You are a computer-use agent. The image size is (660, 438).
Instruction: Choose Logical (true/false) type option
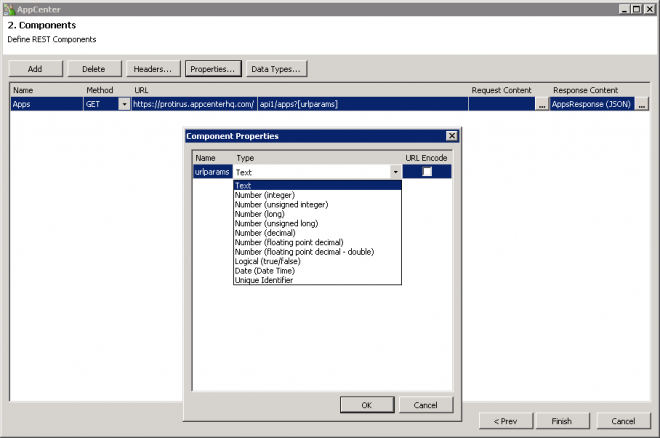point(317,261)
